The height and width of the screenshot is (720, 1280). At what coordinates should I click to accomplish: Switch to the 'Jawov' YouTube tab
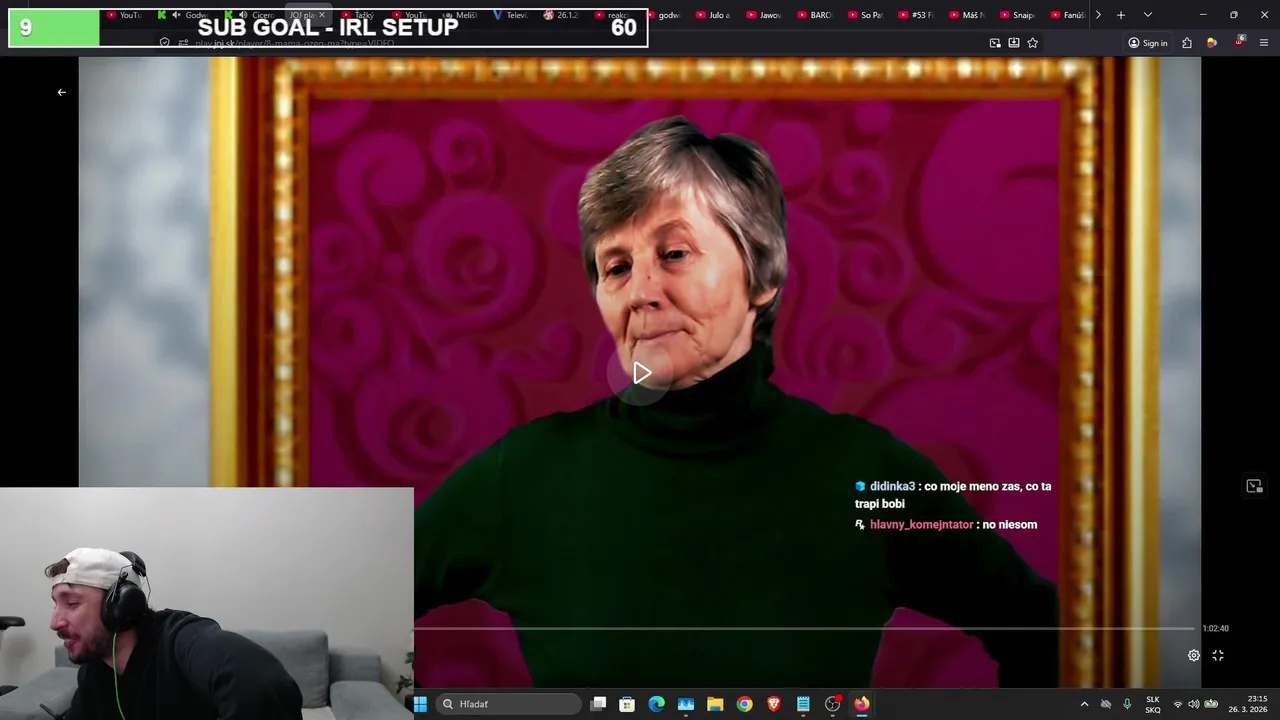[765, 15]
